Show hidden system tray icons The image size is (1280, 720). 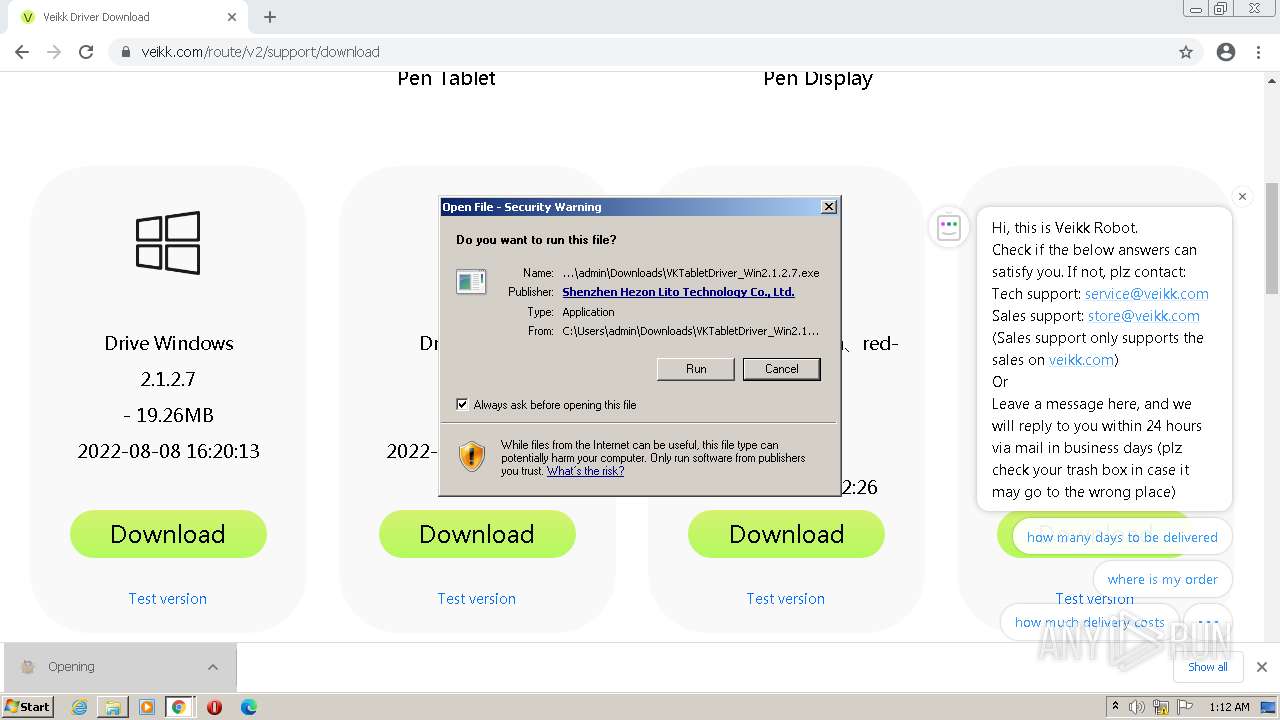pos(1115,707)
